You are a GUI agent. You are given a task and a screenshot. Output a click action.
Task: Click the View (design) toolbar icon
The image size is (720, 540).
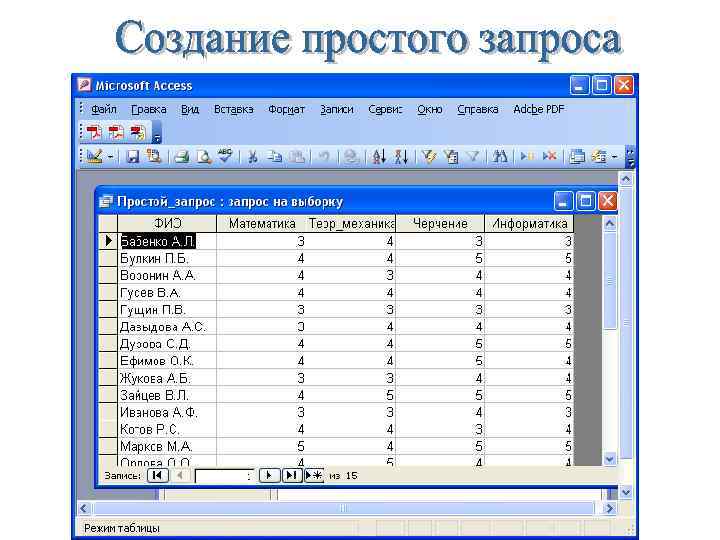(x=95, y=157)
